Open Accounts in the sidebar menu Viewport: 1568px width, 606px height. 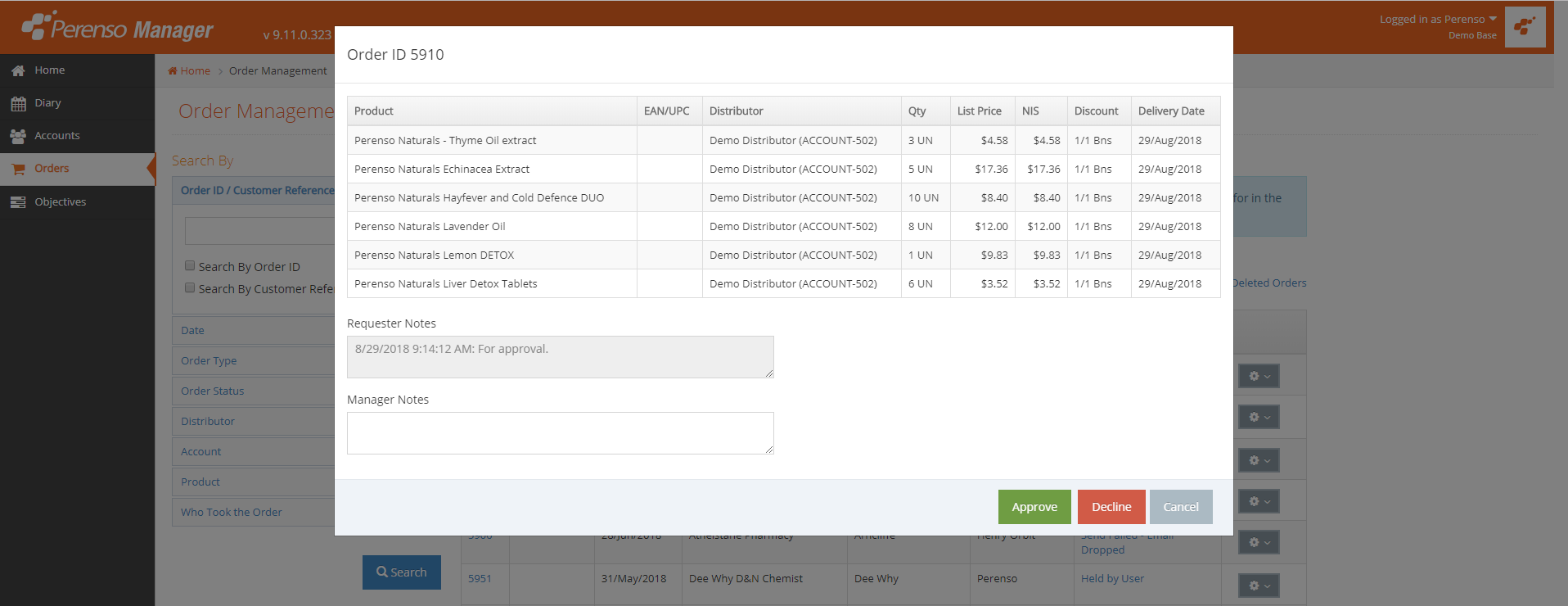click(x=77, y=136)
